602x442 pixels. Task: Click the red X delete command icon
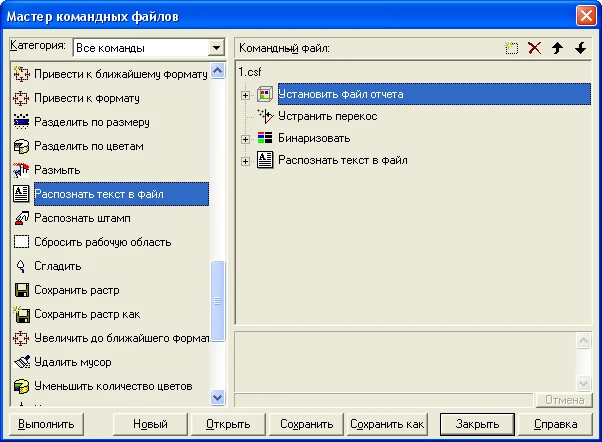tap(535, 48)
